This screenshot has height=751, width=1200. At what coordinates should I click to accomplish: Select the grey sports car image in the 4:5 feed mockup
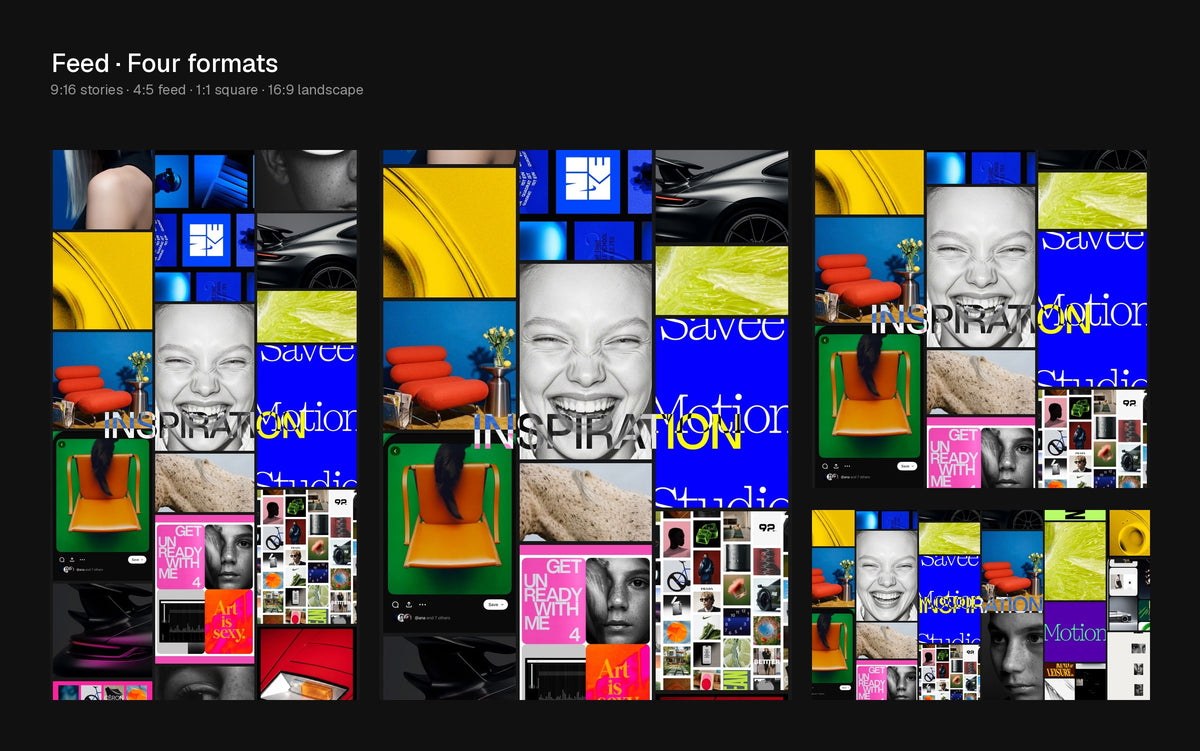721,197
